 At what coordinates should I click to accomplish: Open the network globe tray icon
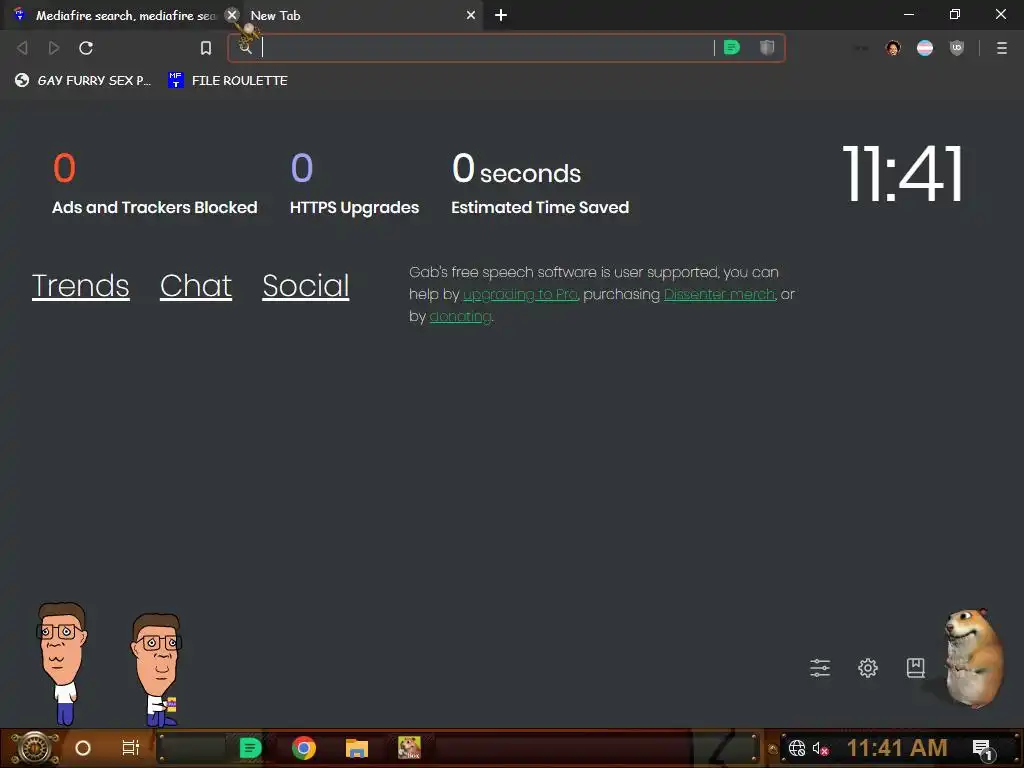coord(797,748)
